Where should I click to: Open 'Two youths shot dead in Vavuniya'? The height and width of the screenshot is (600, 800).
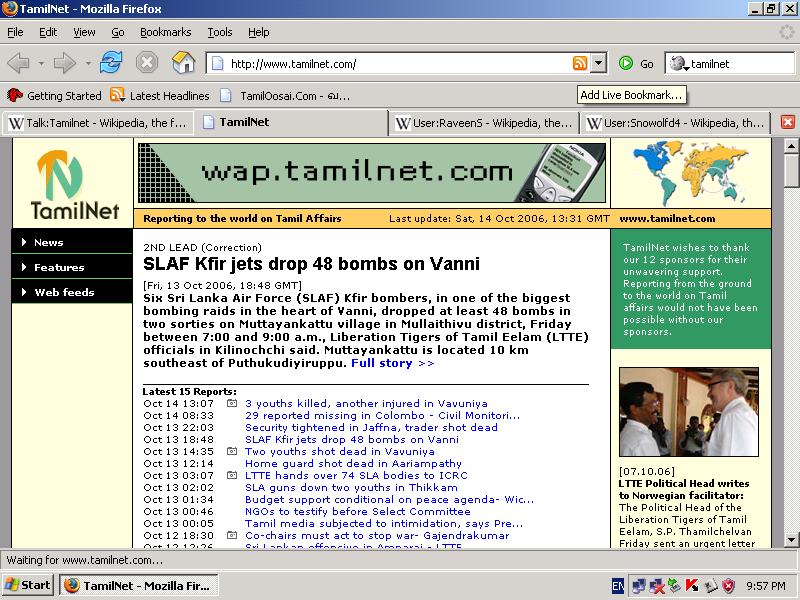tap(340, 452)
